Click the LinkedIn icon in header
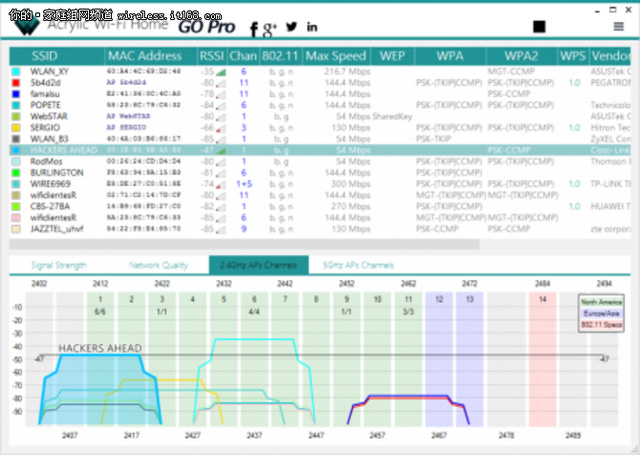Viewport: 640px width, 455px height. [x=313, y=26]
